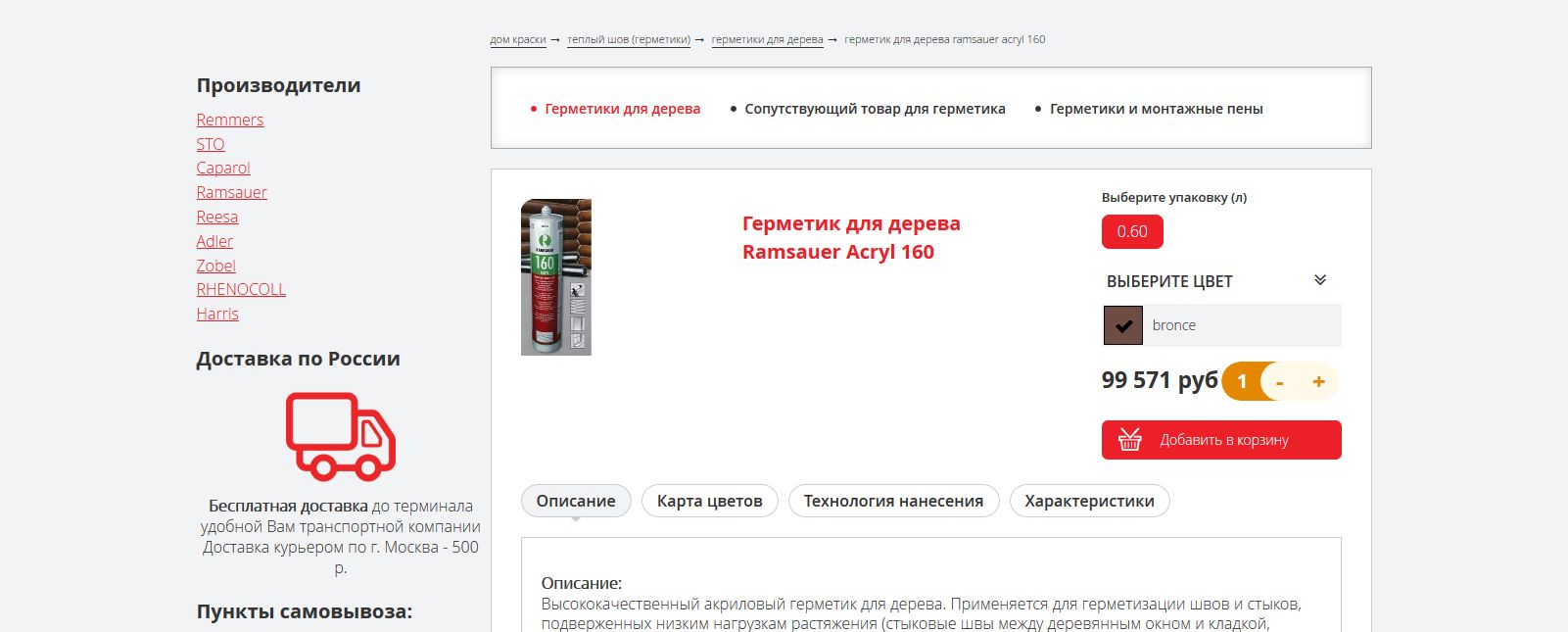Select the bronce color swatch
Screen dimensions: 1568x632
point(1123,325)
